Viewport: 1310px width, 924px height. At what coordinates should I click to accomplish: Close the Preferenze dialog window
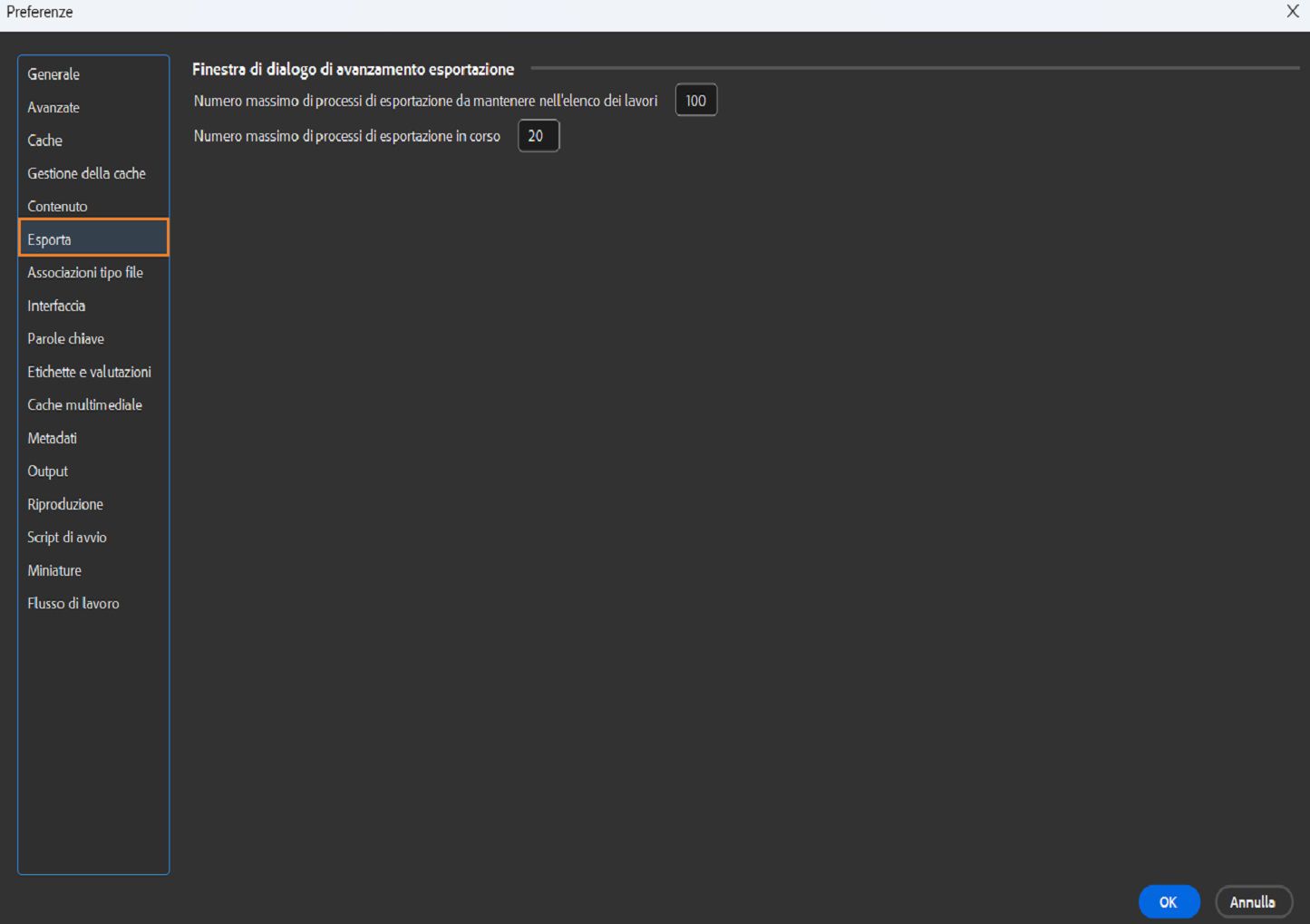pyautogui.click(x=1293, y=12)
